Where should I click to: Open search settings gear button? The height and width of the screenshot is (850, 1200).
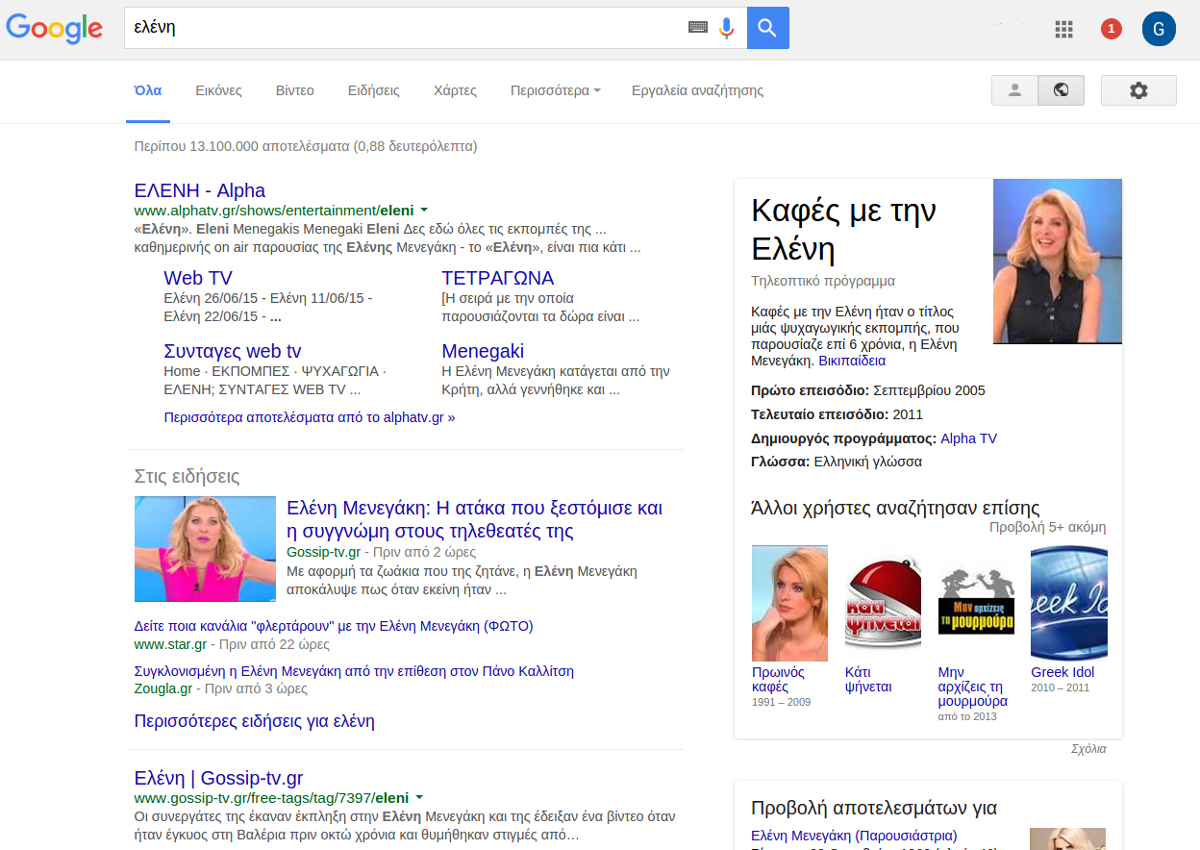(1138, 90)
